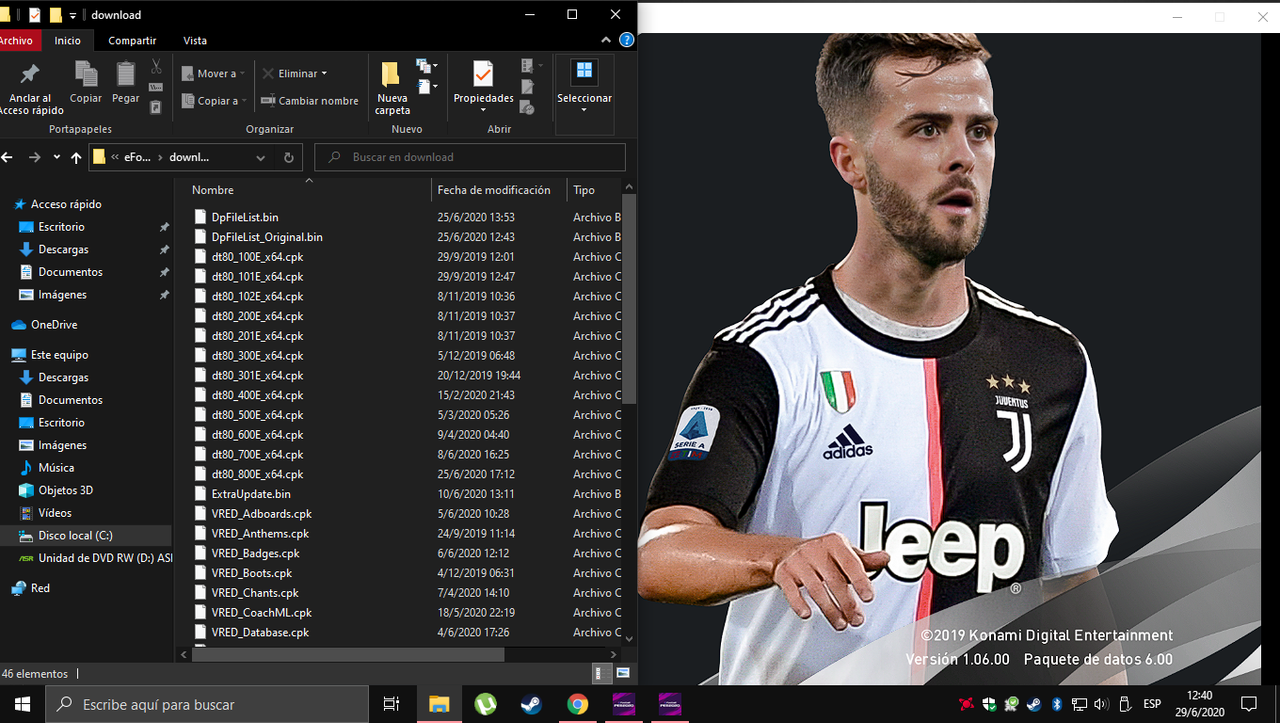Click the vertical scrollbar of file list

[630, 297]
